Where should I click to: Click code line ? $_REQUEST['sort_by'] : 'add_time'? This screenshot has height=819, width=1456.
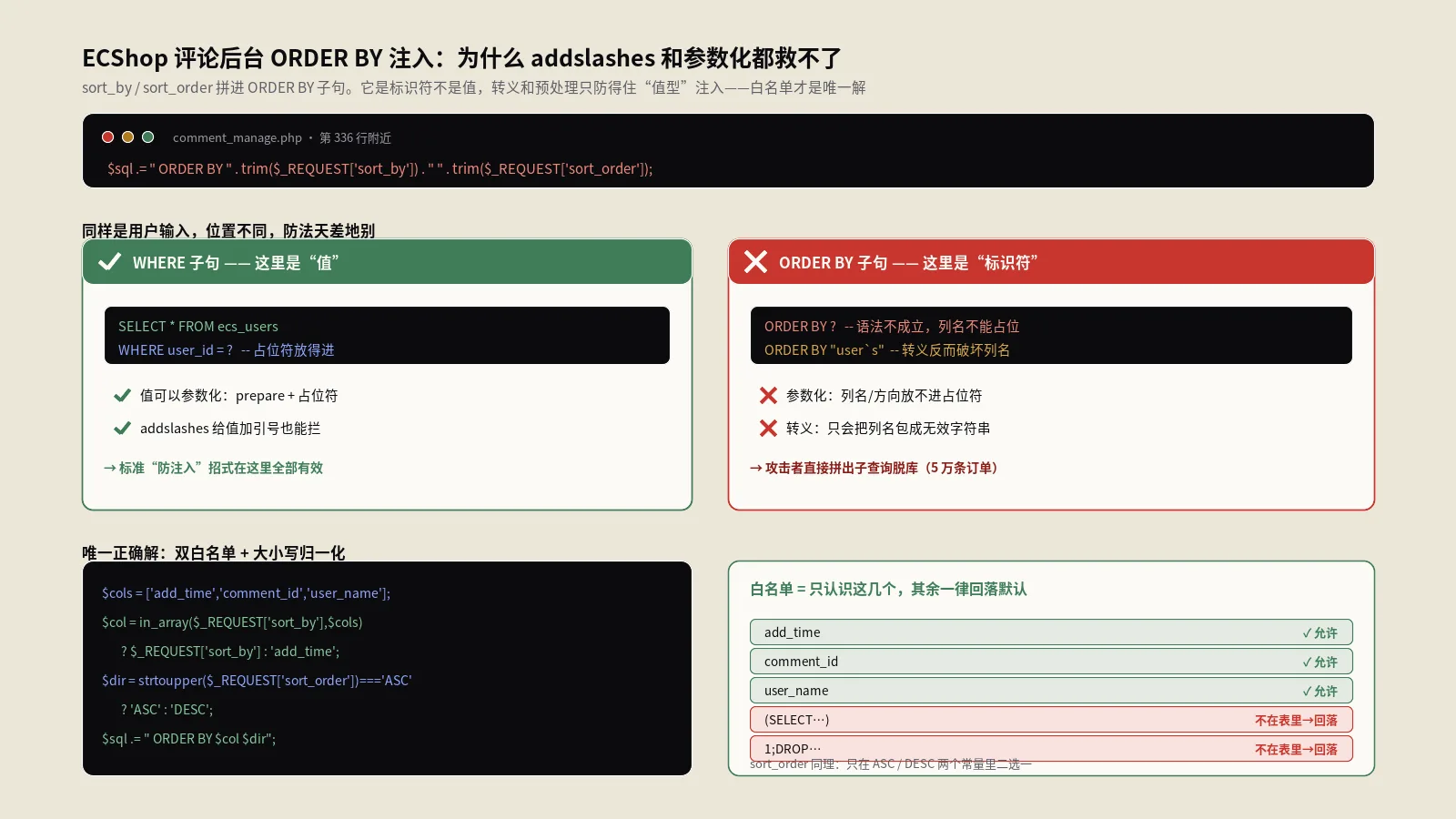pyautogui.click(x=229, y=651)
